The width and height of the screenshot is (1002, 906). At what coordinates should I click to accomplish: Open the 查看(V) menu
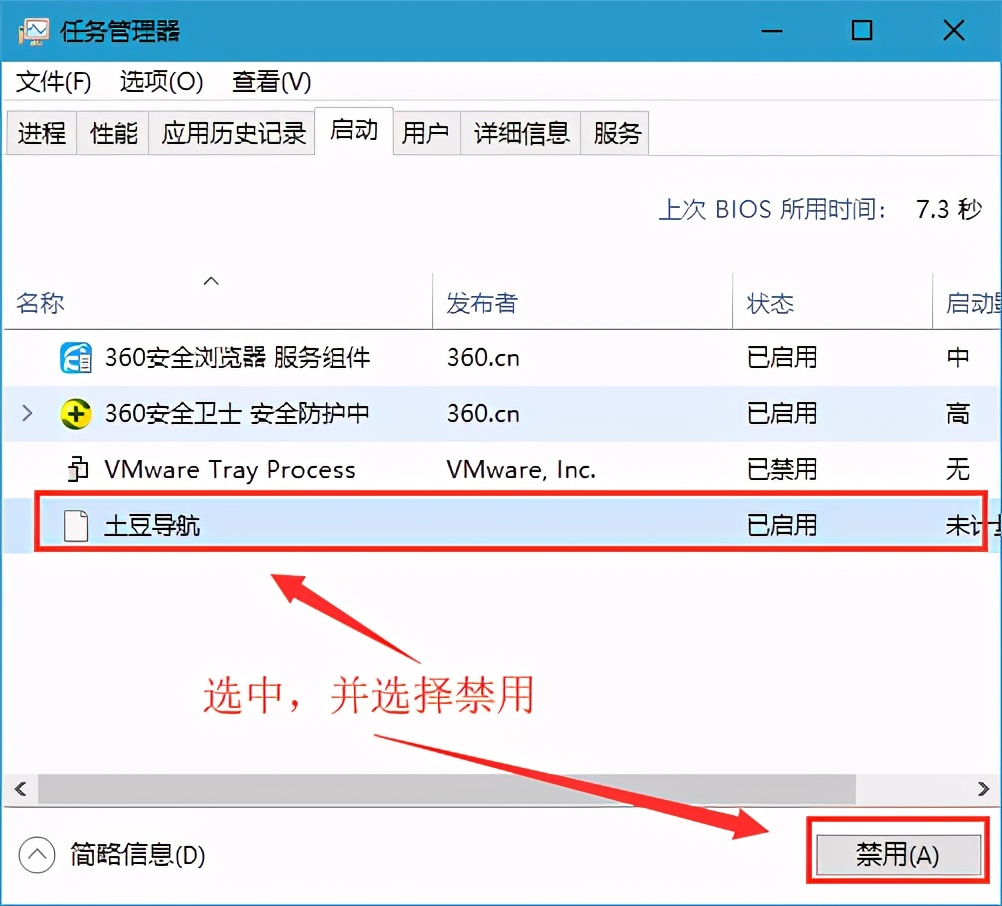[x=272, y=82]
